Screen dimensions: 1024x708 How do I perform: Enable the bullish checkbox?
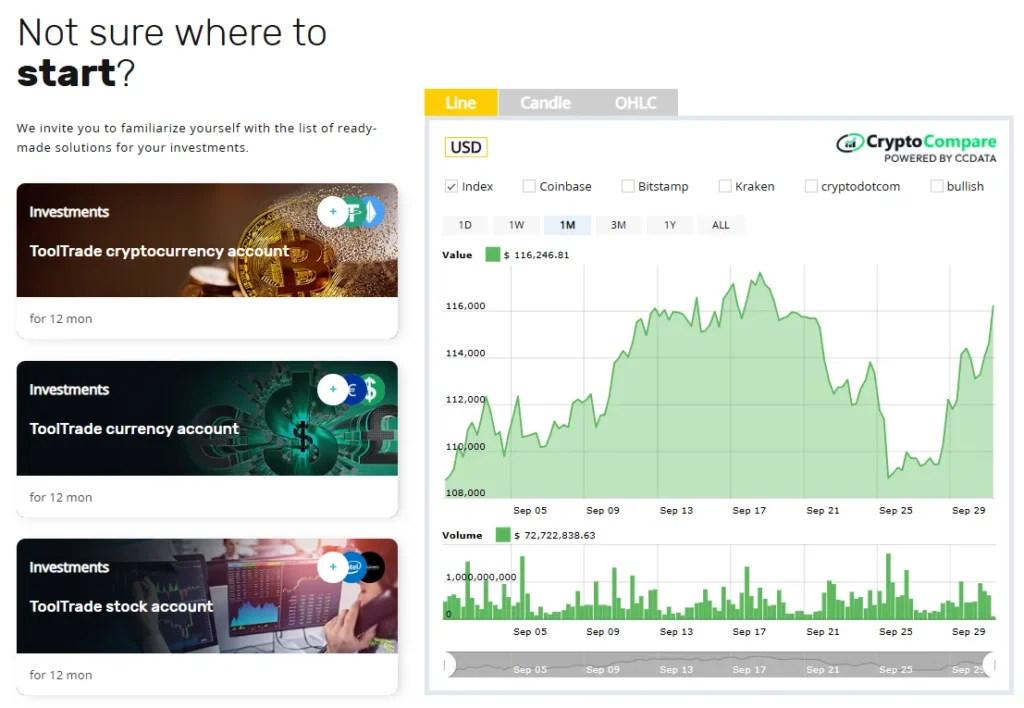pyautogui.click(x=937, y=186)
